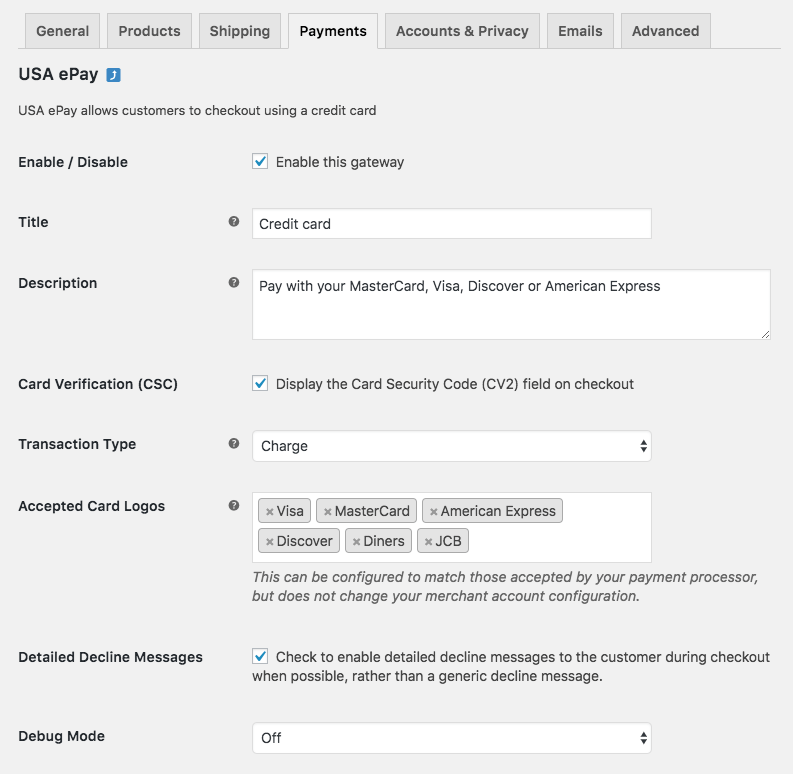Screen dimensions: 793x774
Task: Click inside the Description text area
Action: pos(511,304)
